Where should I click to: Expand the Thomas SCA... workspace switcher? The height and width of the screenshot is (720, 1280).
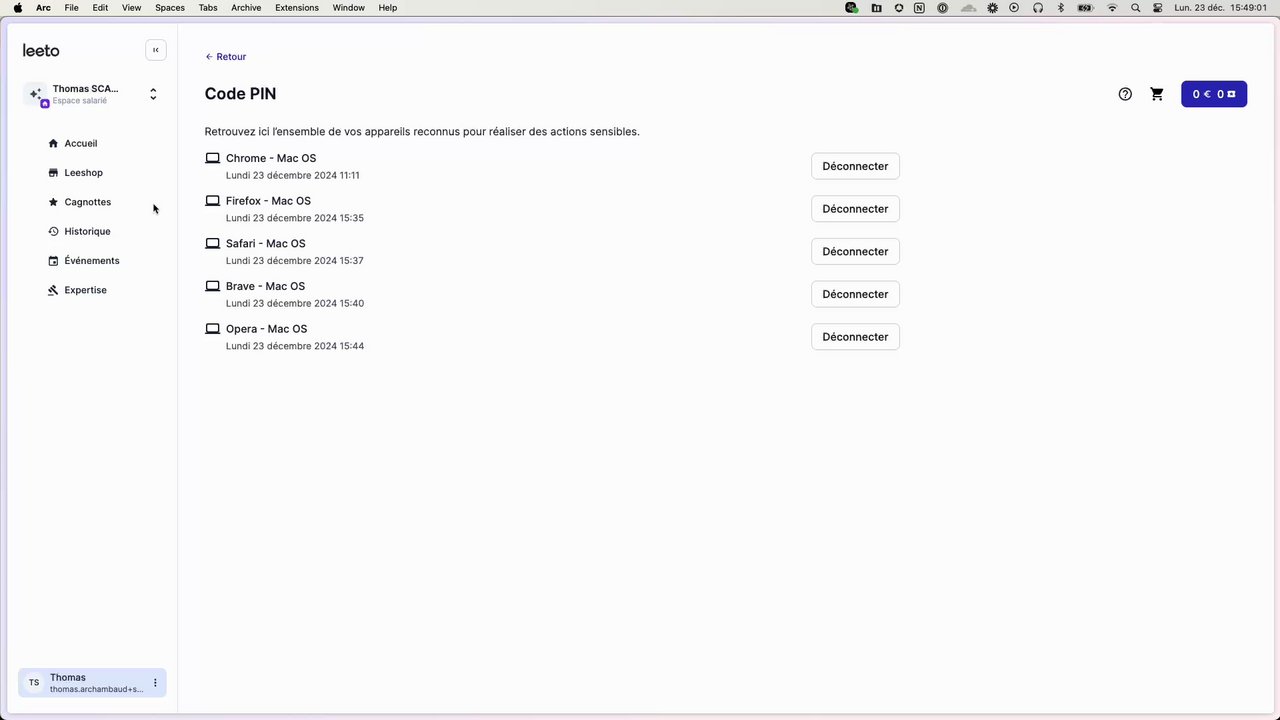click(153, 94)
